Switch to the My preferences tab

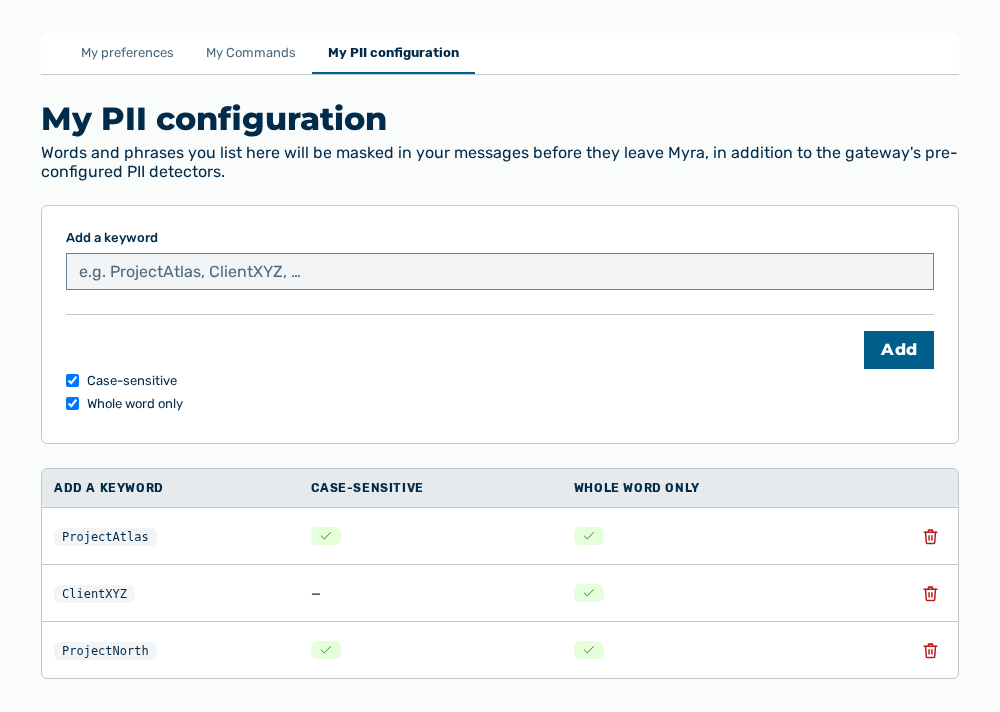pos(127,53)
